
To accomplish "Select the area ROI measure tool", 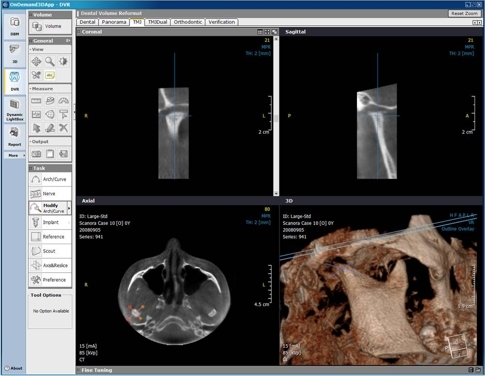I will coord(50,114).
